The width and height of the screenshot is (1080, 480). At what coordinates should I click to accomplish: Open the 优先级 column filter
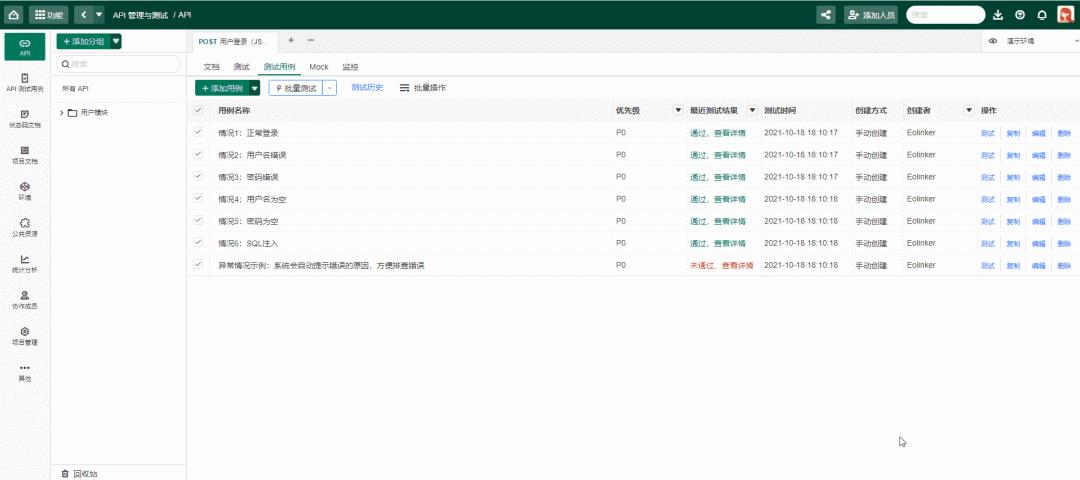pos(678,110)
